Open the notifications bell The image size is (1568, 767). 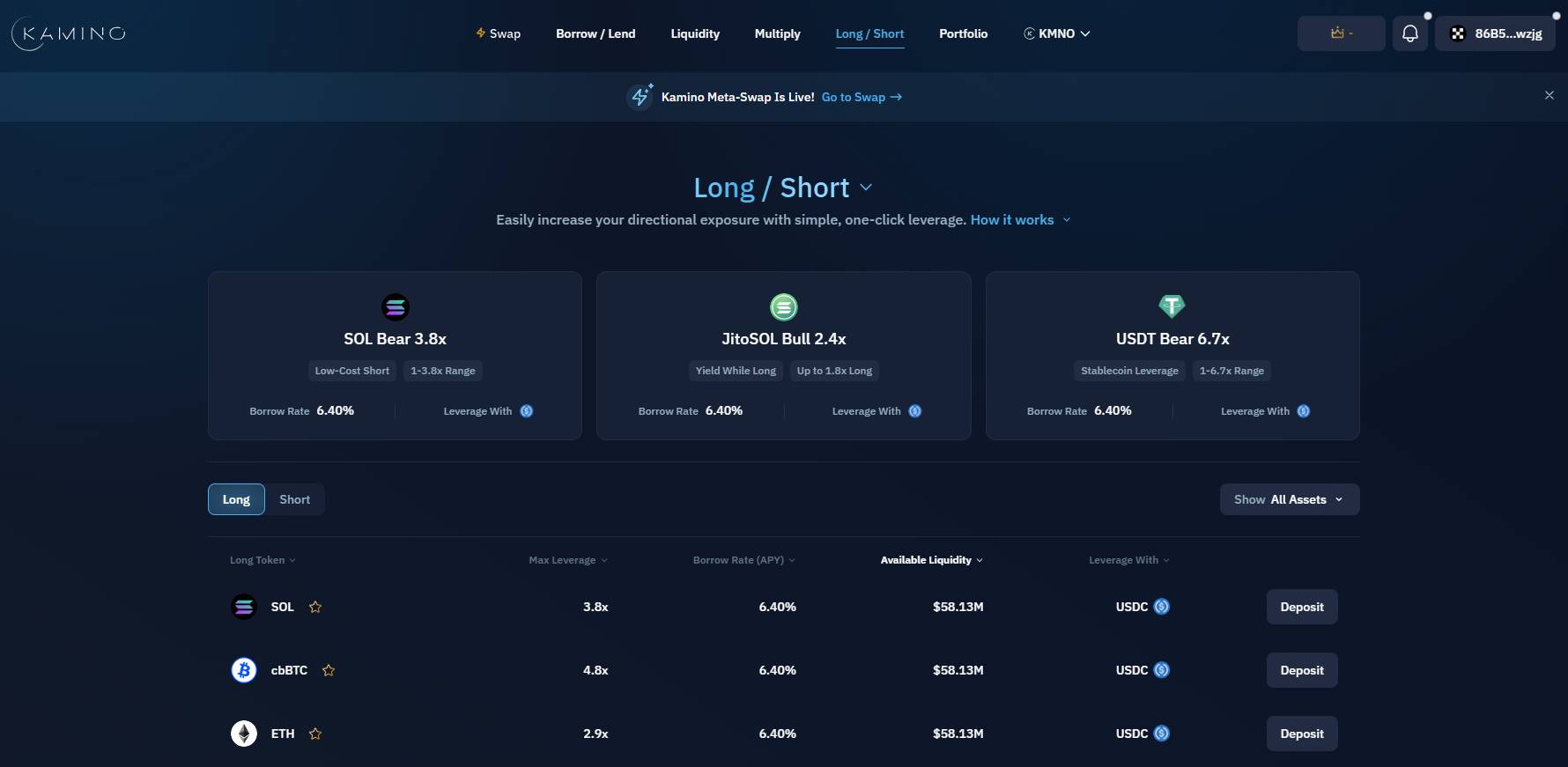(x=1410, y=33)
